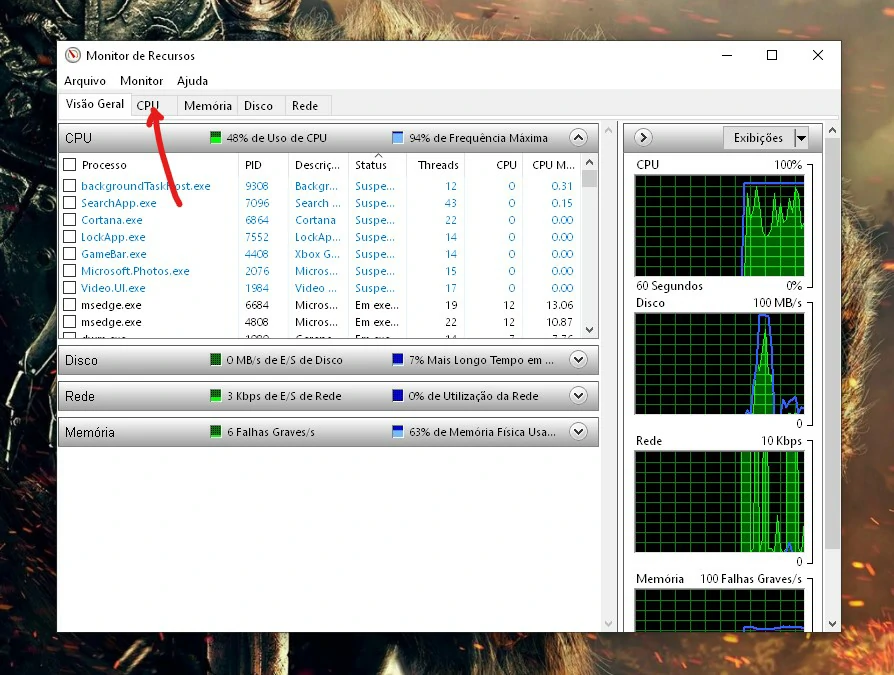Click the CPU usage graph
The width and height of the screenshot is (894, 675).
pos(720,225)
